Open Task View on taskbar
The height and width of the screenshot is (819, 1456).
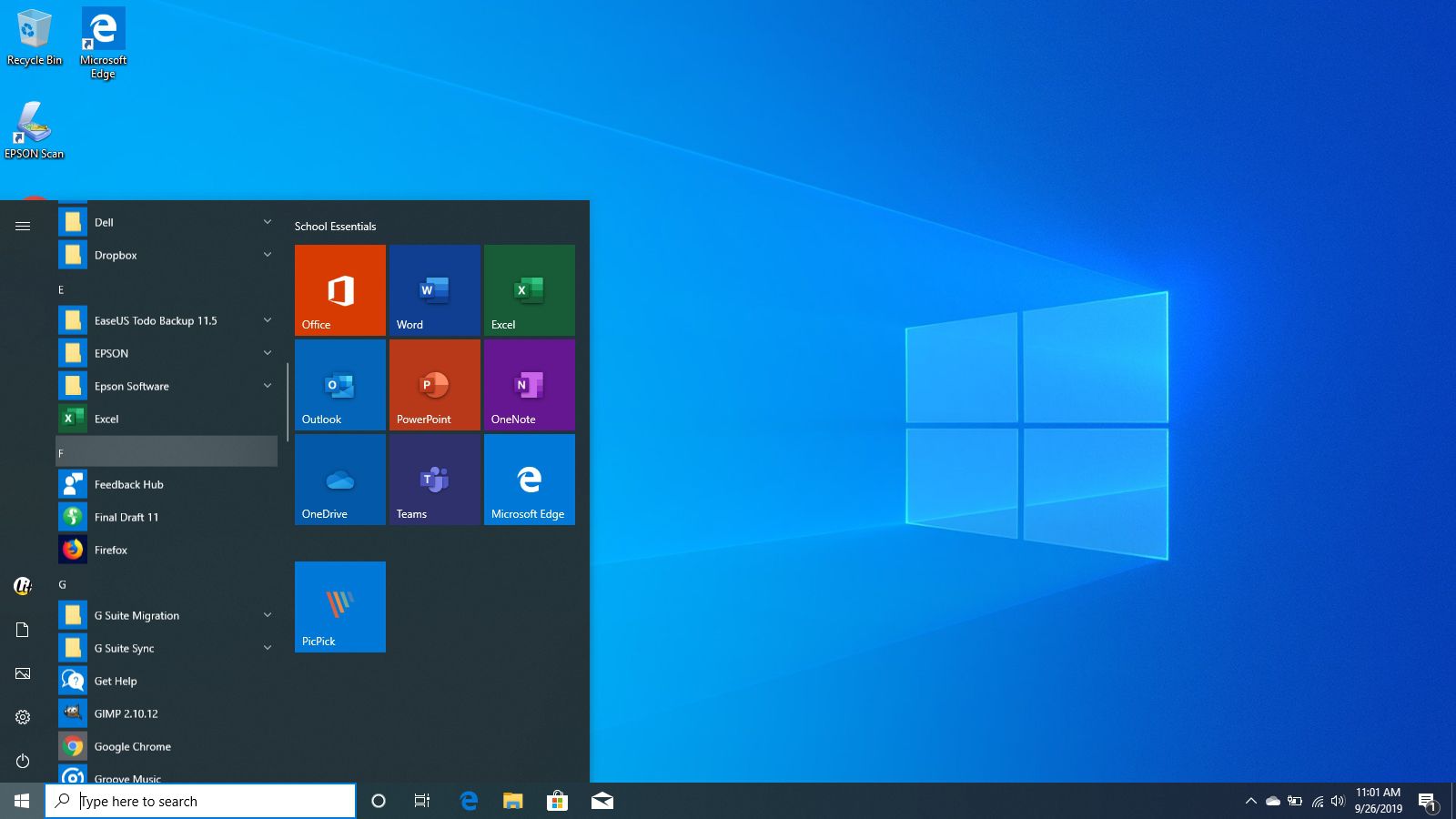point(422,801)
